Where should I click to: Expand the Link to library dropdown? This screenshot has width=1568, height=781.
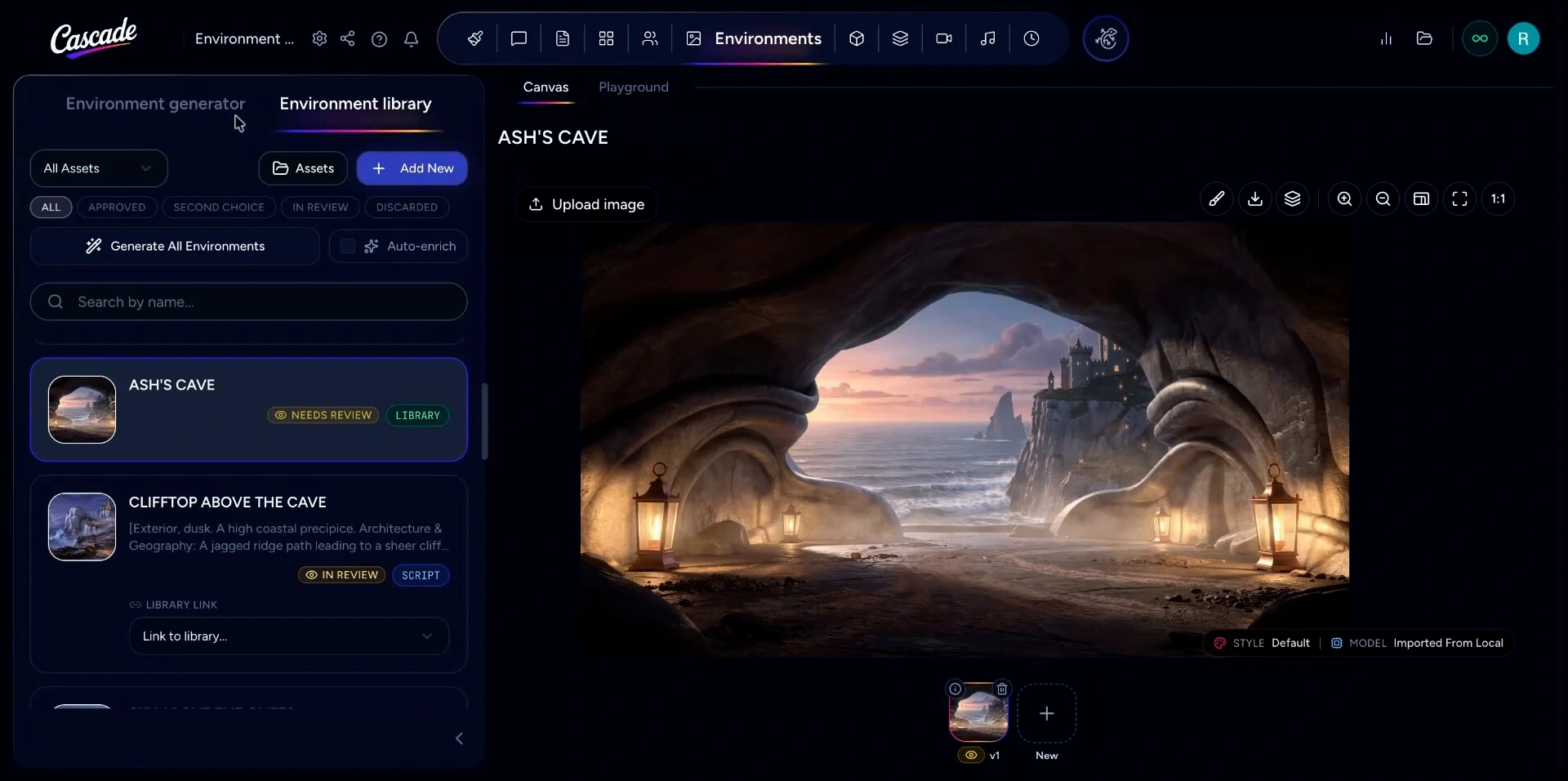click(x=289, y=636)
